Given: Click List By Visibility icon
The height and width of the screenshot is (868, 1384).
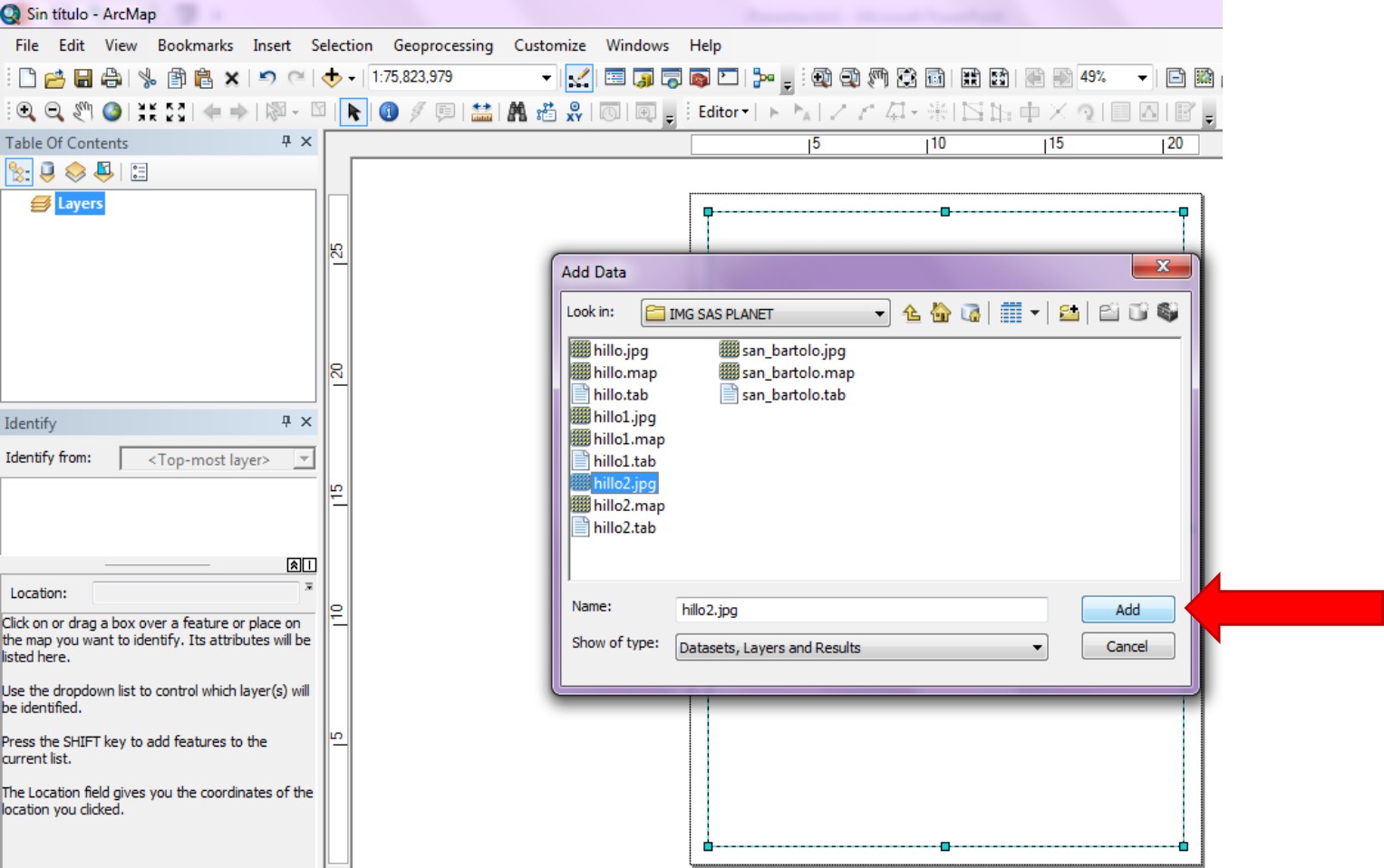Looking at the screenshot, I should [75, 172].
